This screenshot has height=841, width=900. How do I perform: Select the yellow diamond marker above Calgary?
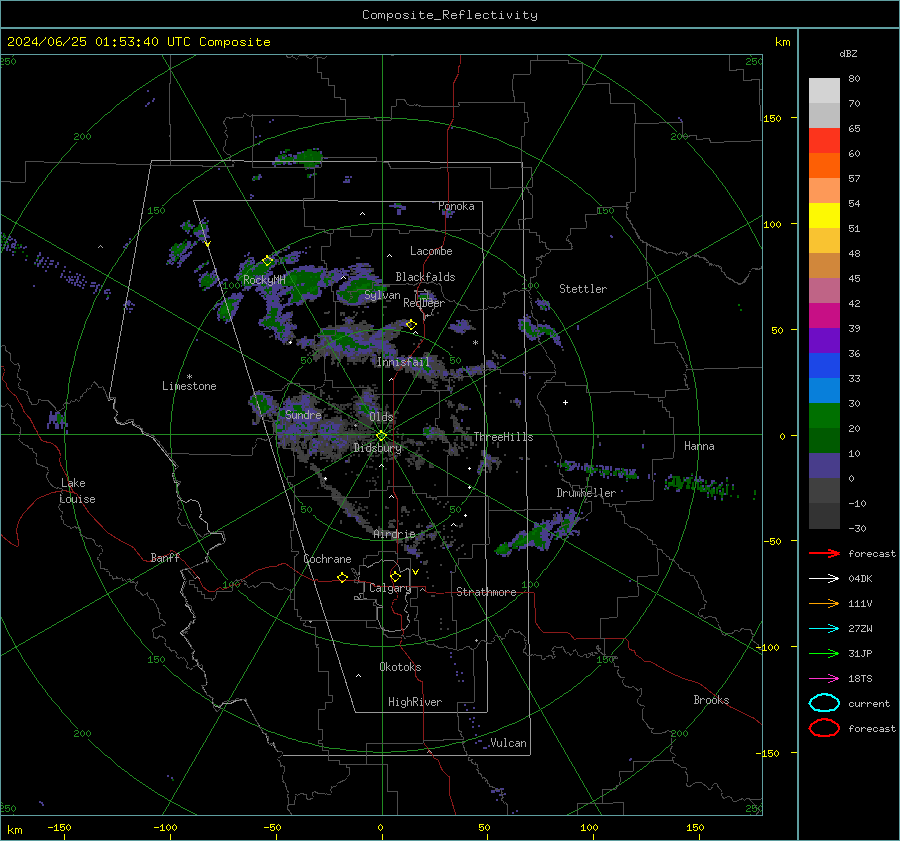[x=395, y=576]
